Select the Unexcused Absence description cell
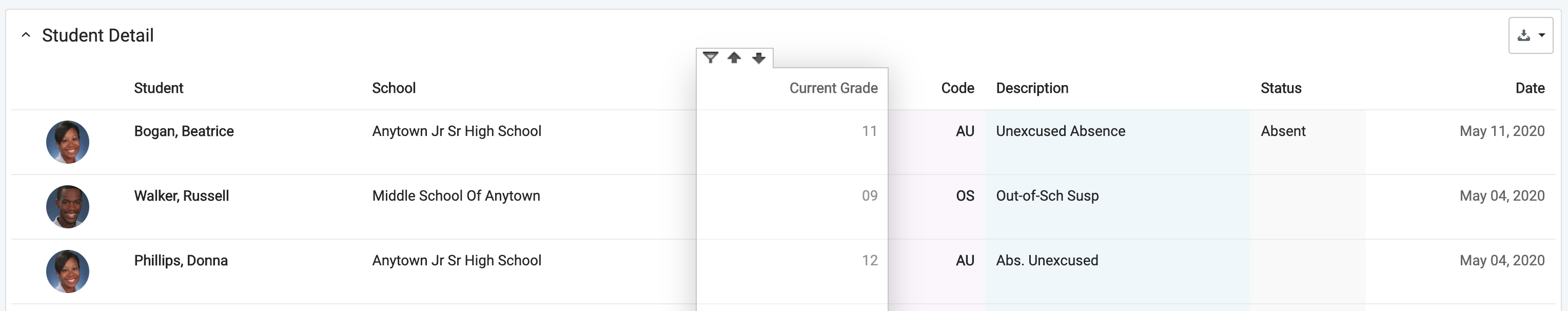This screenshot has height=311, width=1568. tap(1061, 131)
